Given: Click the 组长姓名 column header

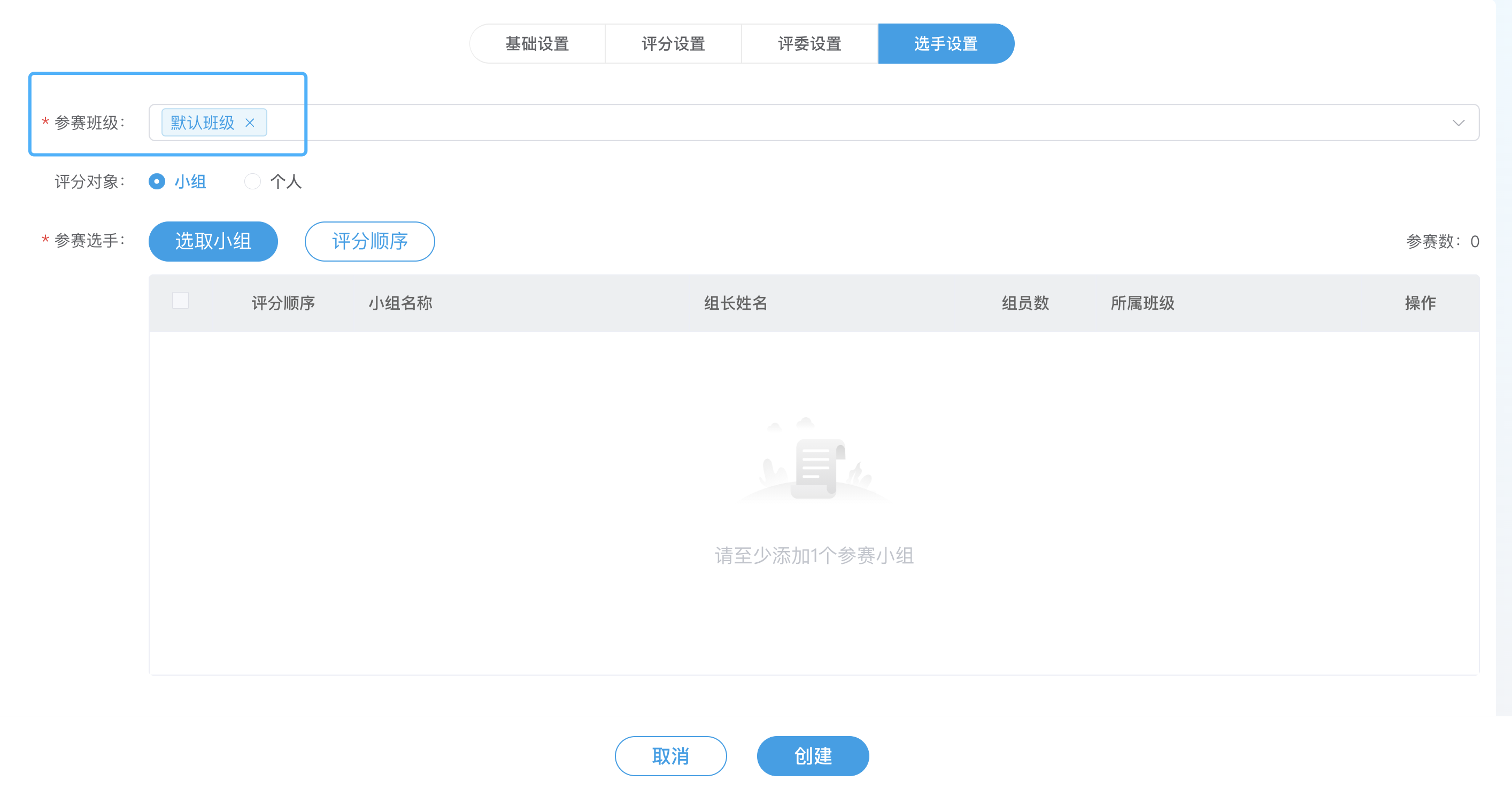Looking at the screenshot, I should (736, 303).
